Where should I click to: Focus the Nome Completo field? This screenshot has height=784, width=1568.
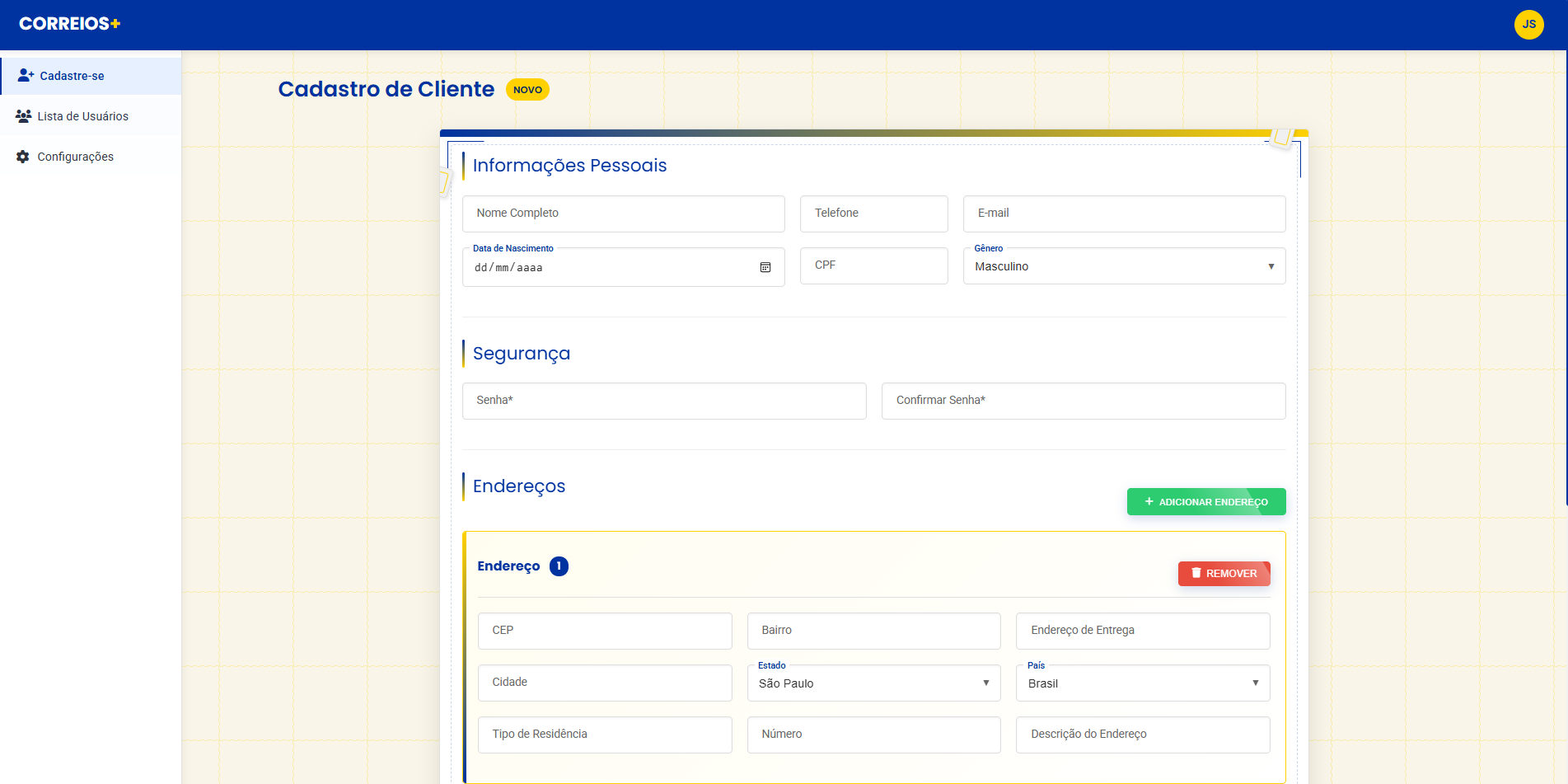pos(623,214)
